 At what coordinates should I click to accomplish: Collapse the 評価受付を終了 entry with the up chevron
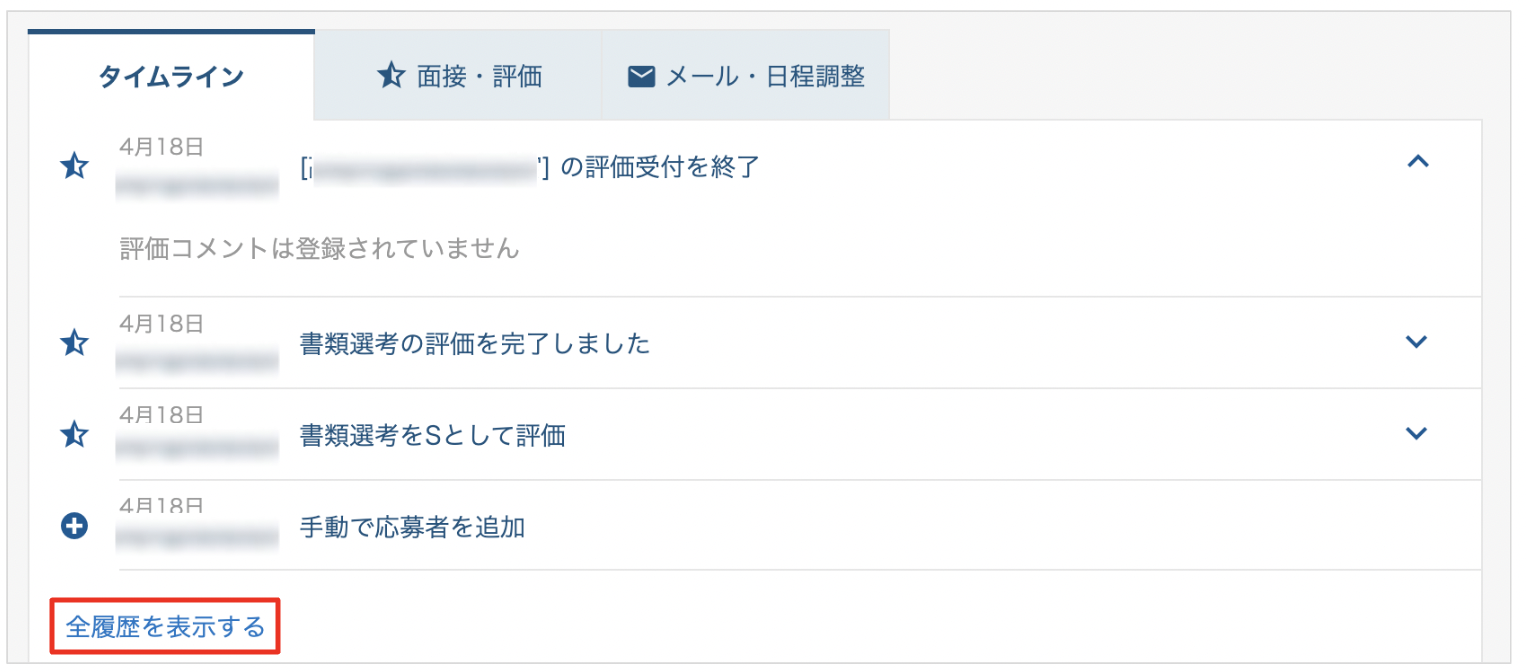click(1417, 161)
